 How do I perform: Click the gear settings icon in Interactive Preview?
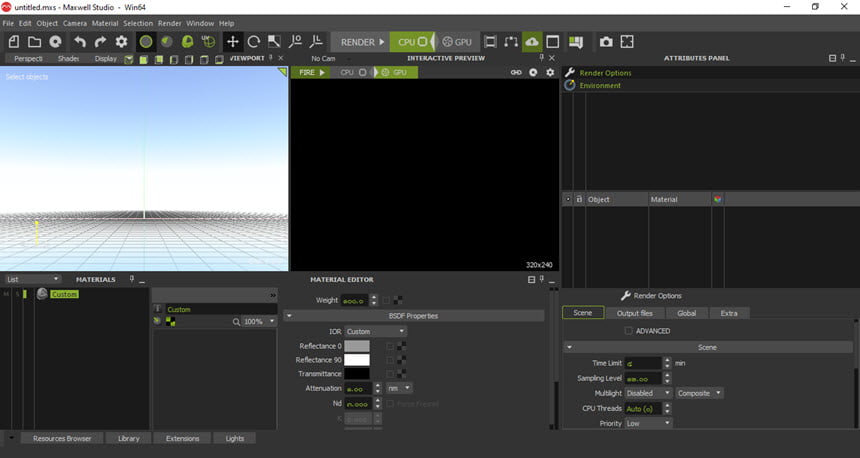[x=550, y=72]
